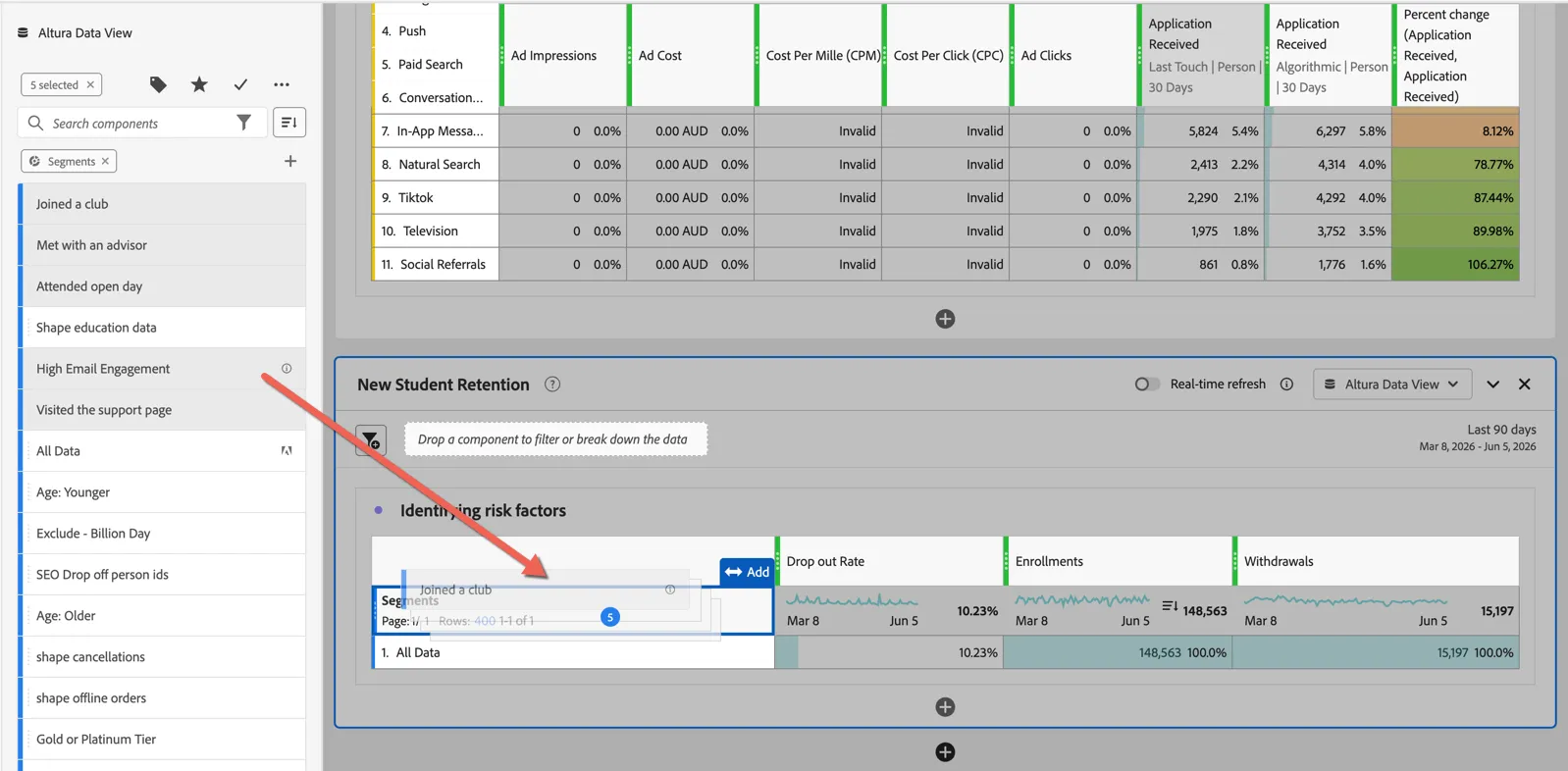The image size is (1568, 771).
Task: Add a new component with plus icon
Action: [290, 161]
